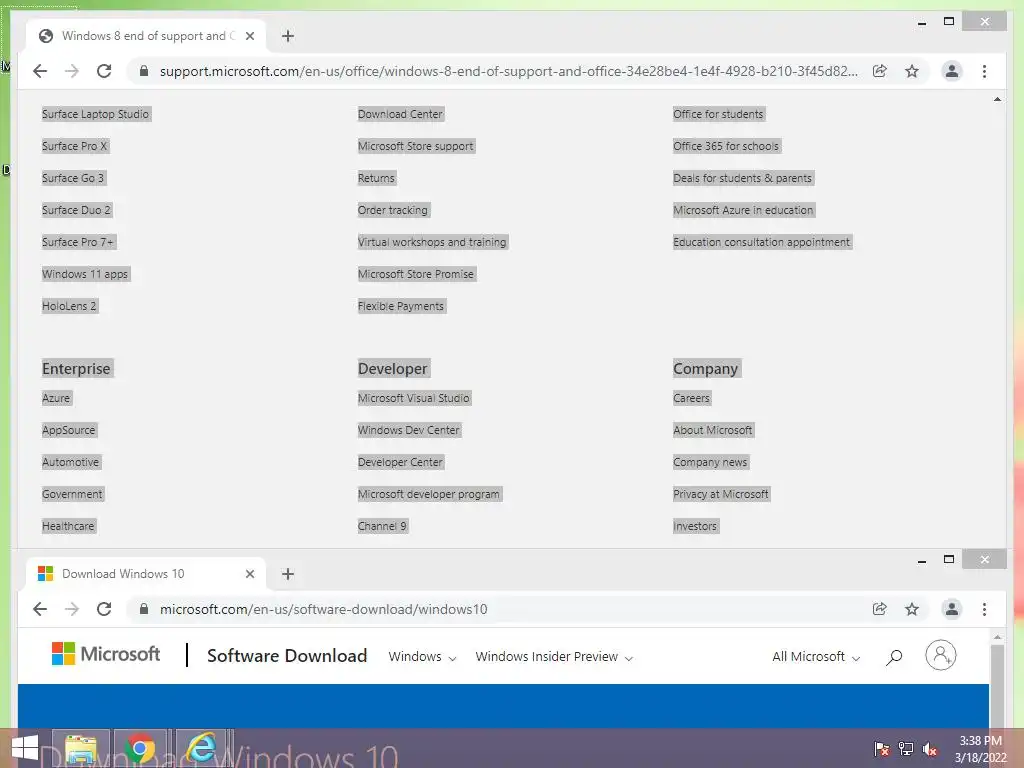Open Office for students link
This screenshot has height=768, width=1024.
(718, 114)
